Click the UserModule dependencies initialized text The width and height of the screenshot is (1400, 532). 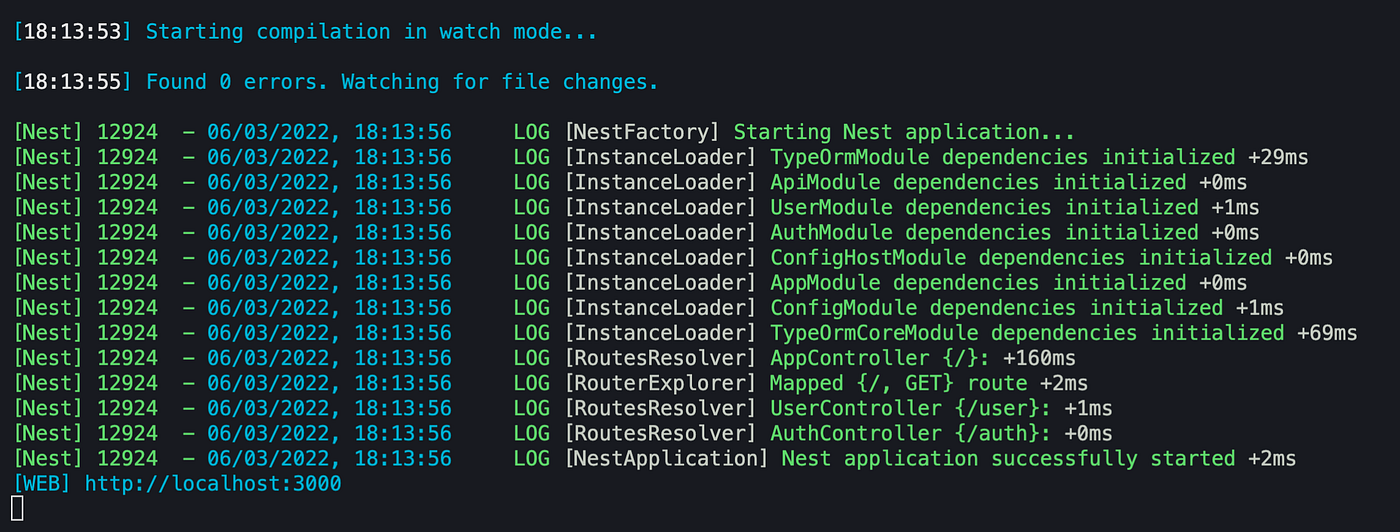[x=984, y=207]
